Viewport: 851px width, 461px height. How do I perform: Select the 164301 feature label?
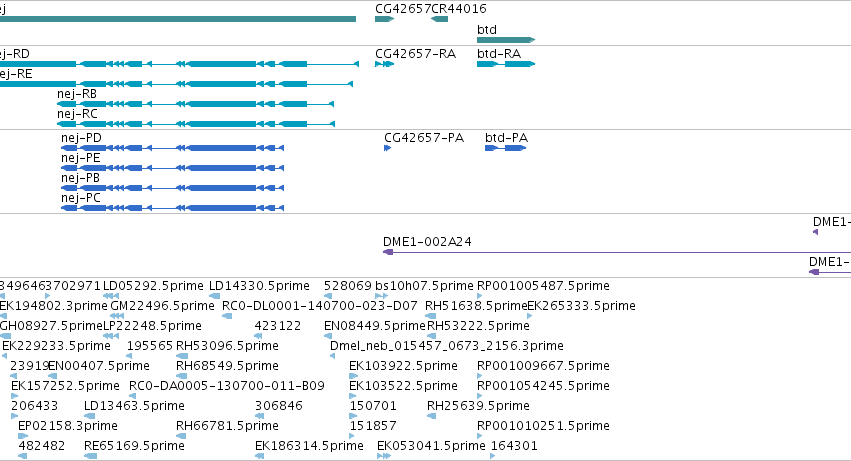pyautogui.click(x=514, y=446)
